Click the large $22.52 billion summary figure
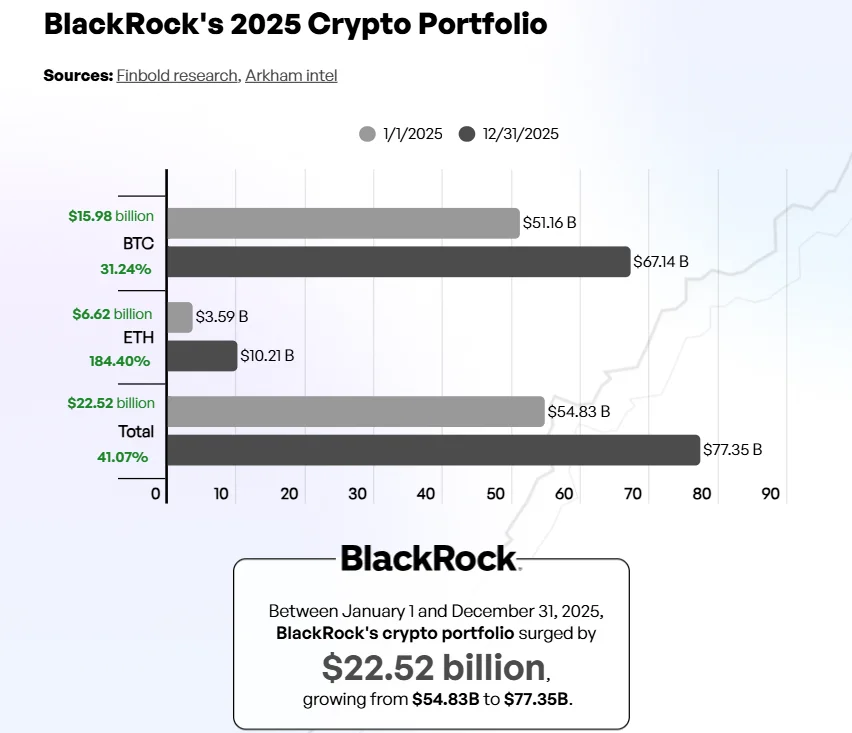Screen dimensions: 852x733 pos(434,666)
